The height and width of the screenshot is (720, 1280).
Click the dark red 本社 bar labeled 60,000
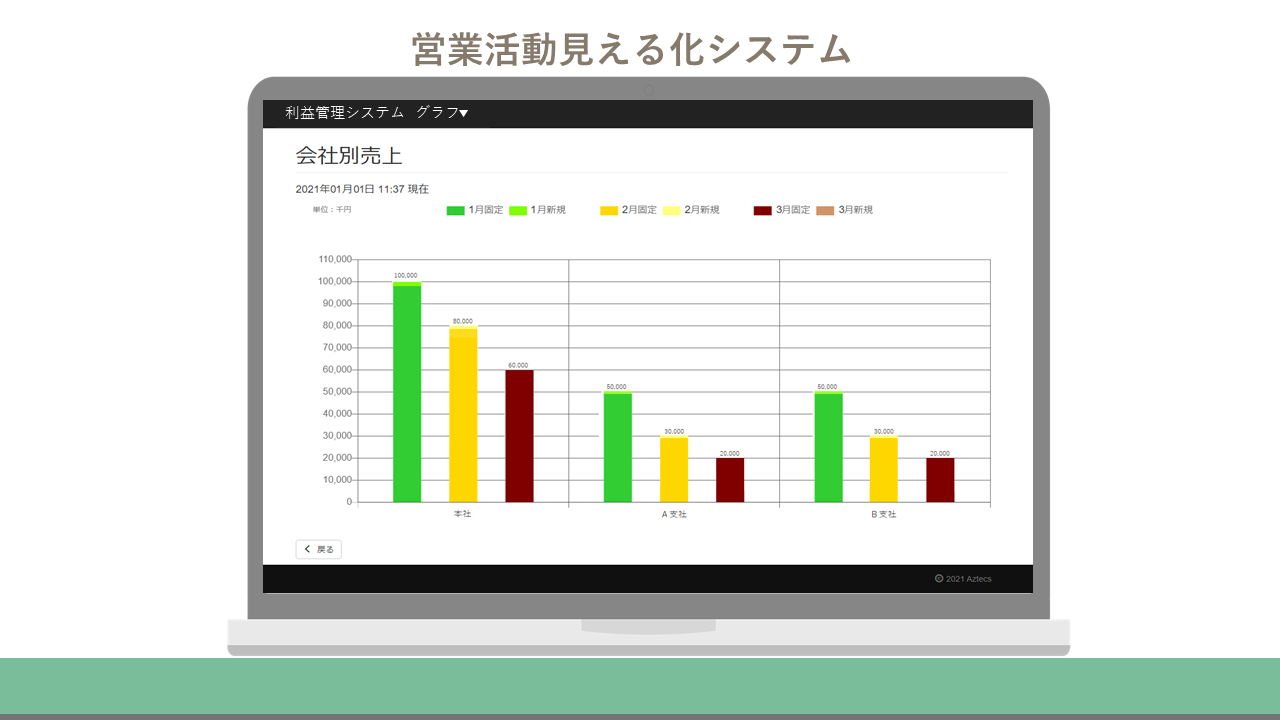point(519,436)
